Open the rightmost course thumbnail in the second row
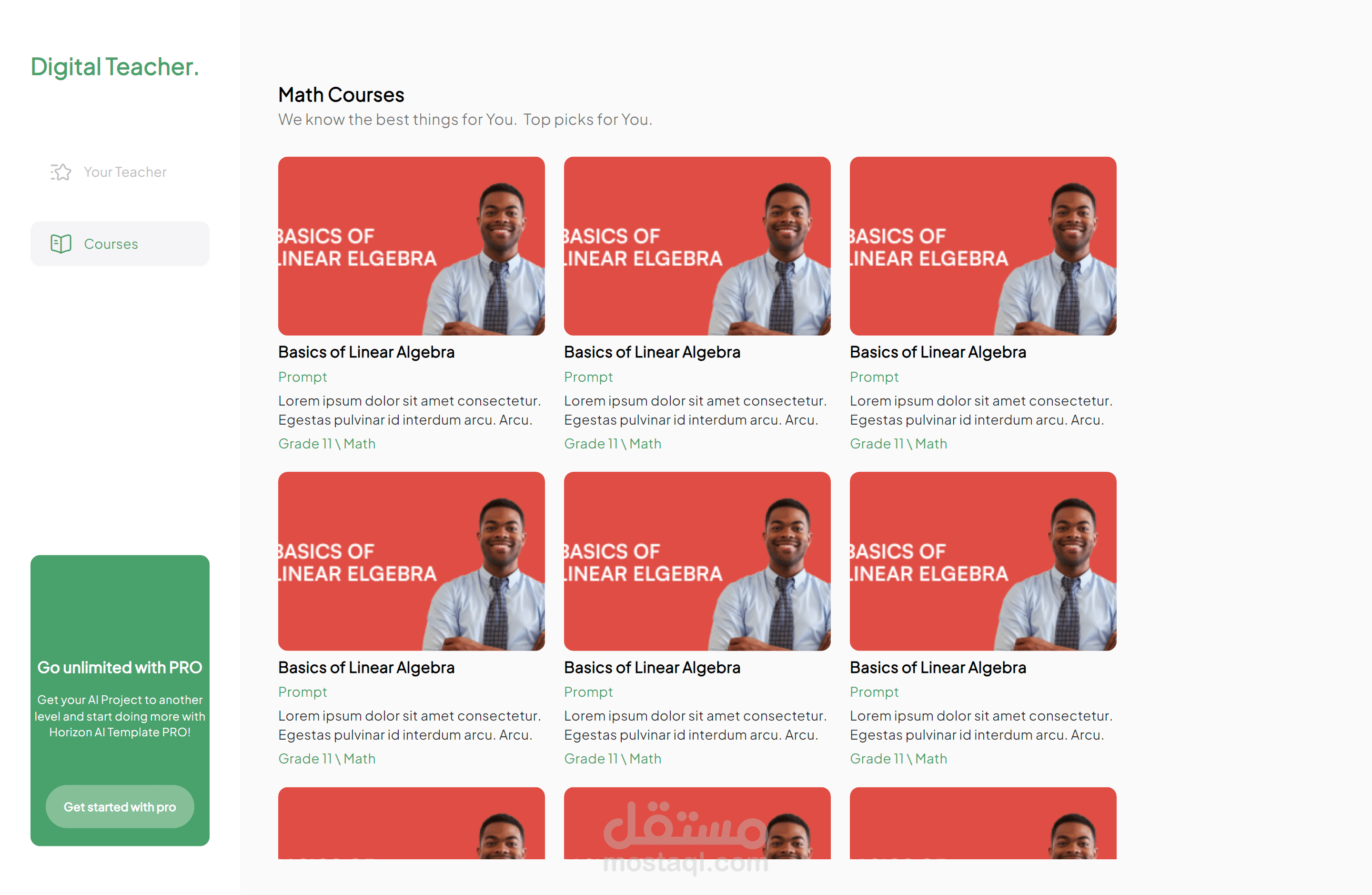1372x895 pixels. [x=983, y=562]
